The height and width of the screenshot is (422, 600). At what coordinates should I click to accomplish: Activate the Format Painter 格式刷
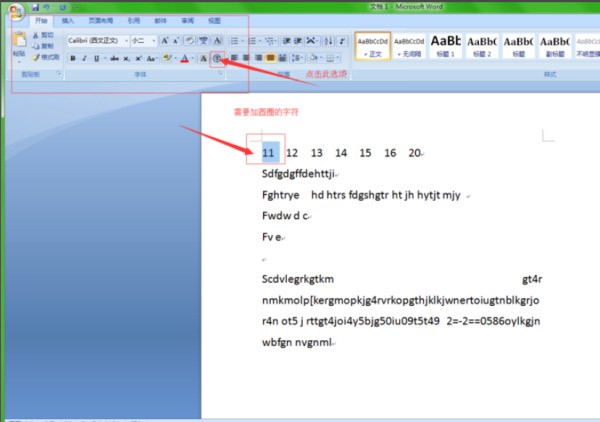point(46,57)
